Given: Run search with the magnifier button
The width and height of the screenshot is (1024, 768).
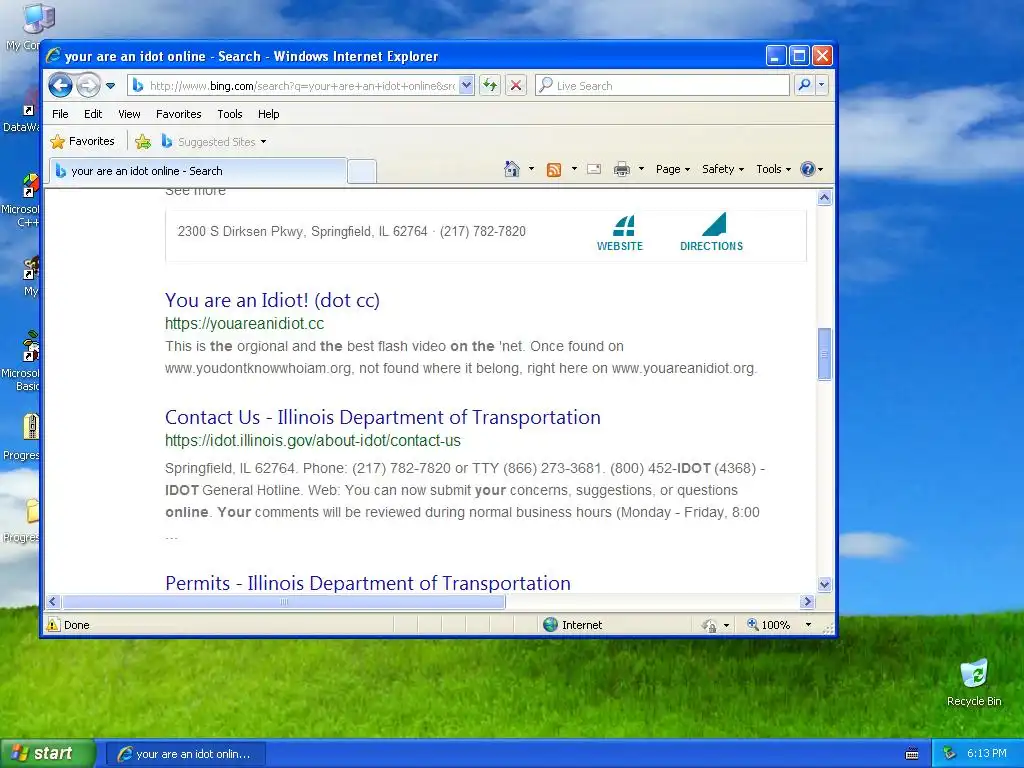Looking at the screenshot, I should tap(805, 85).
